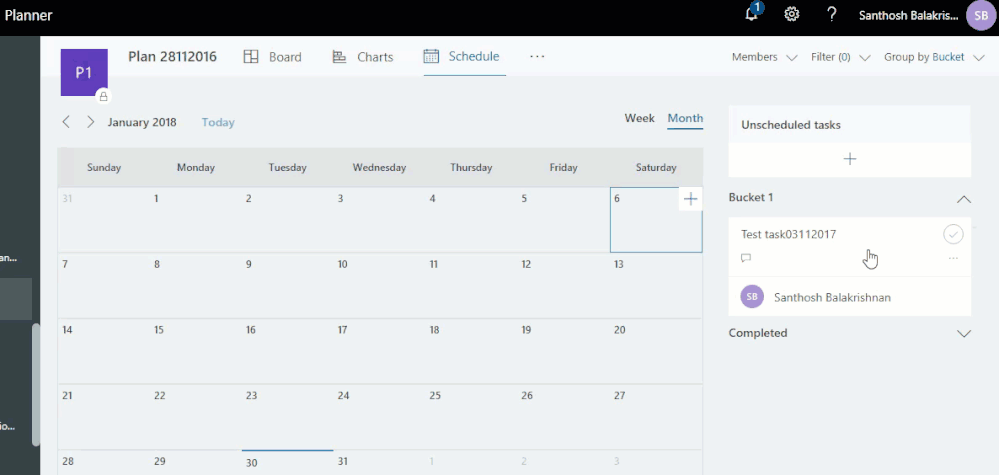Add an unscheduled task with plus
Viewport: 999px width, 475px height.
[x=849, y=159]
